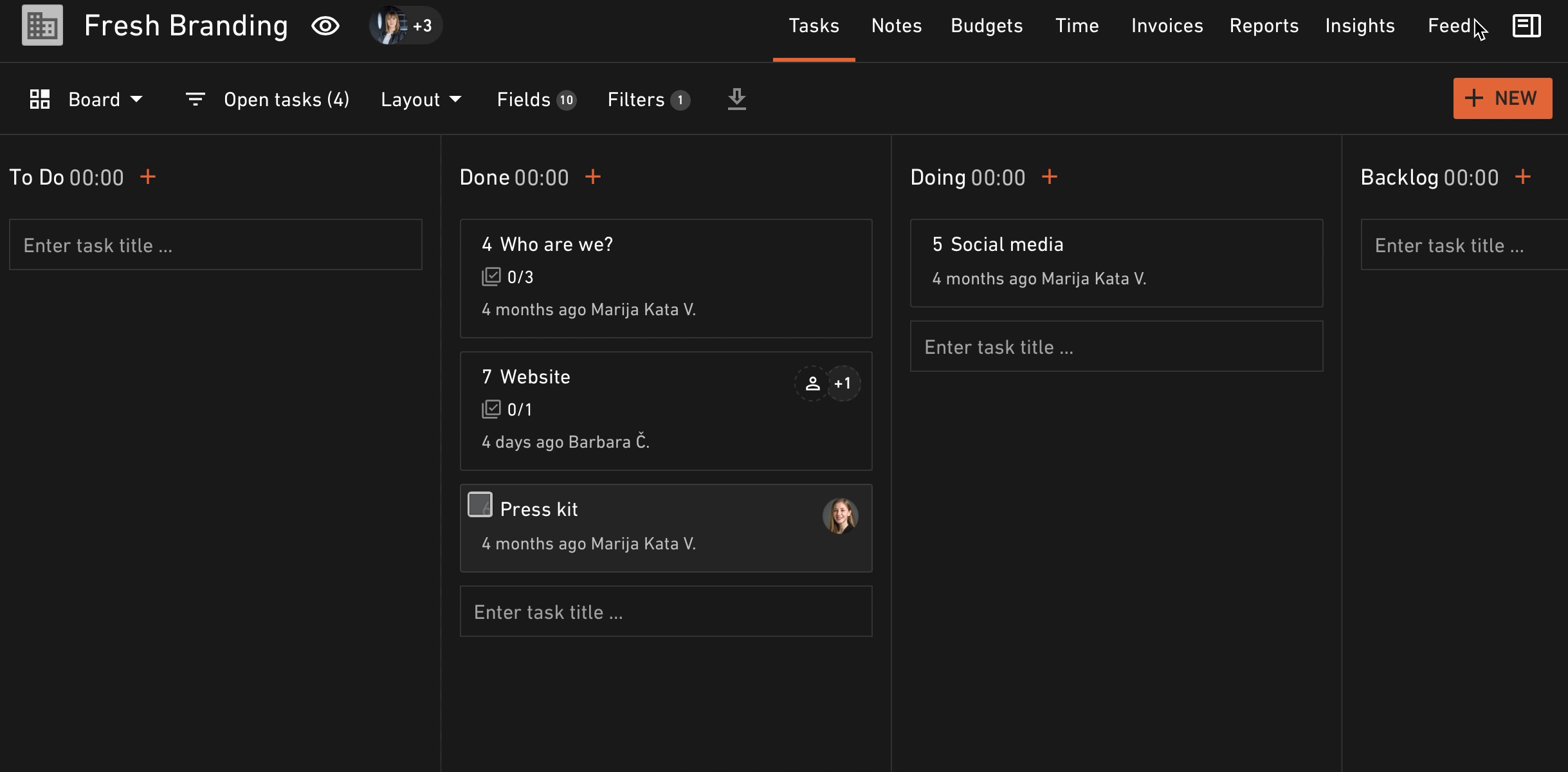
Task: Open the Notes tab
Action: pyautogui.click(x=897, y=26)
